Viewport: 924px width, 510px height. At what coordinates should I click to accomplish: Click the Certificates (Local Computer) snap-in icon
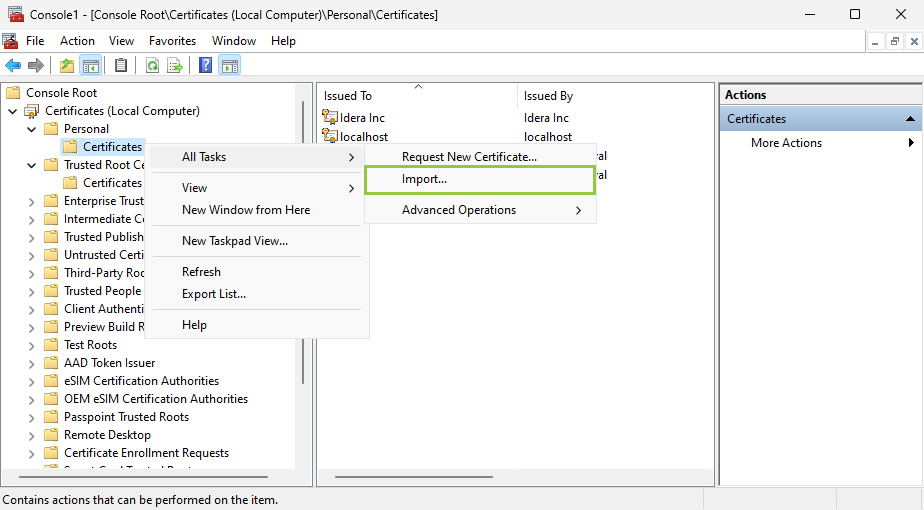coord(32,111)
